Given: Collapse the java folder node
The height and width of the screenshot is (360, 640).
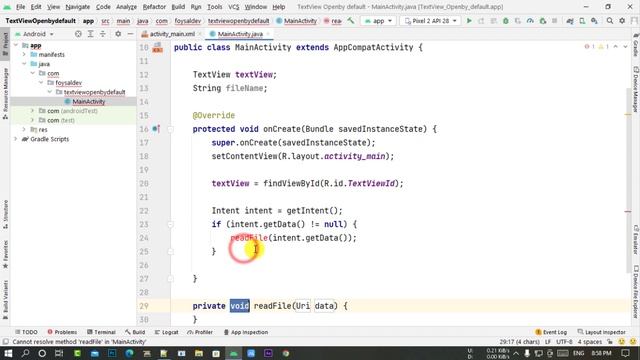Looking at the screenshot, I should (x=24, y=64).
